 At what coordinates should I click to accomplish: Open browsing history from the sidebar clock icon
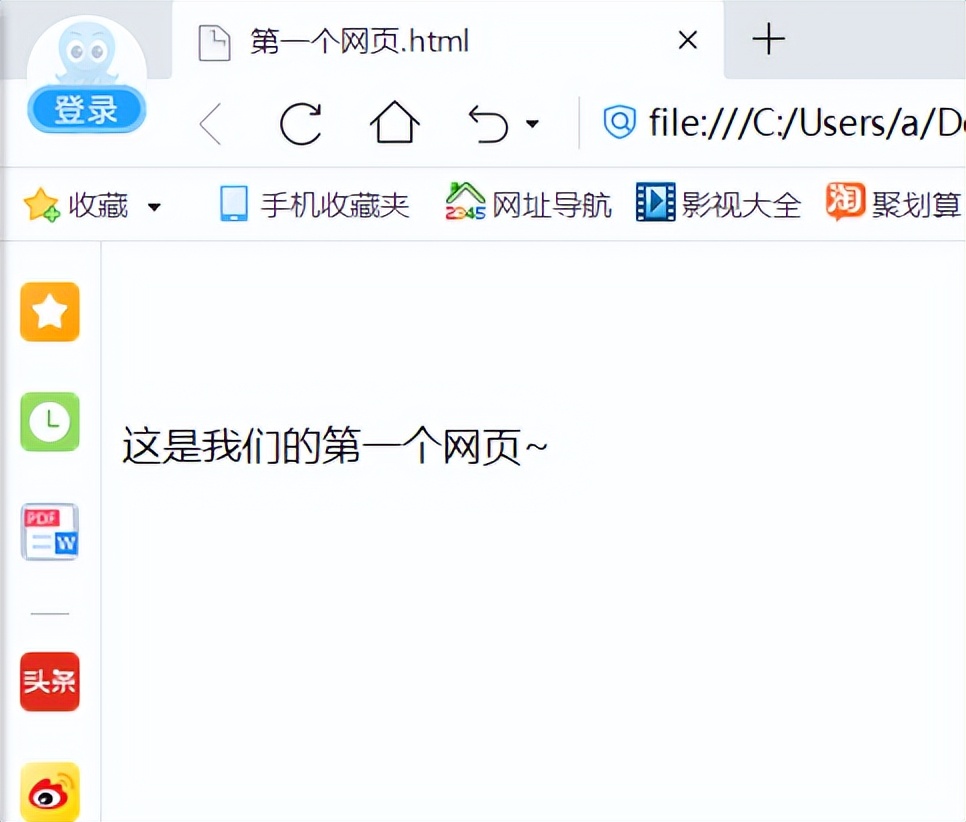[49, 422]
